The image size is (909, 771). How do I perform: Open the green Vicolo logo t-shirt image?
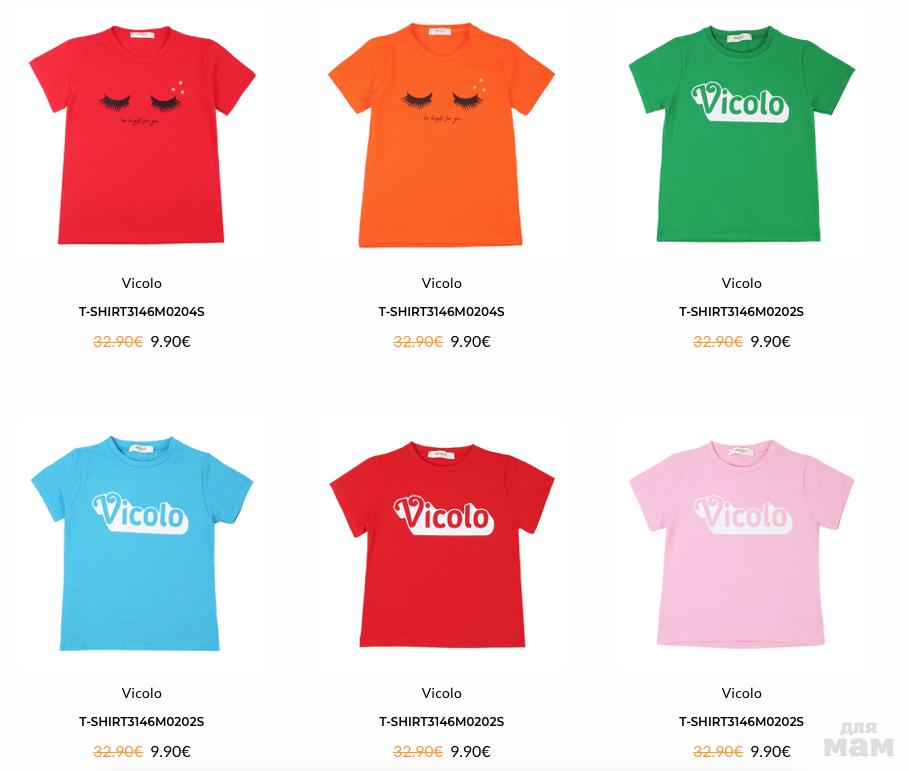pyautogui.click(x=741, y=133)
